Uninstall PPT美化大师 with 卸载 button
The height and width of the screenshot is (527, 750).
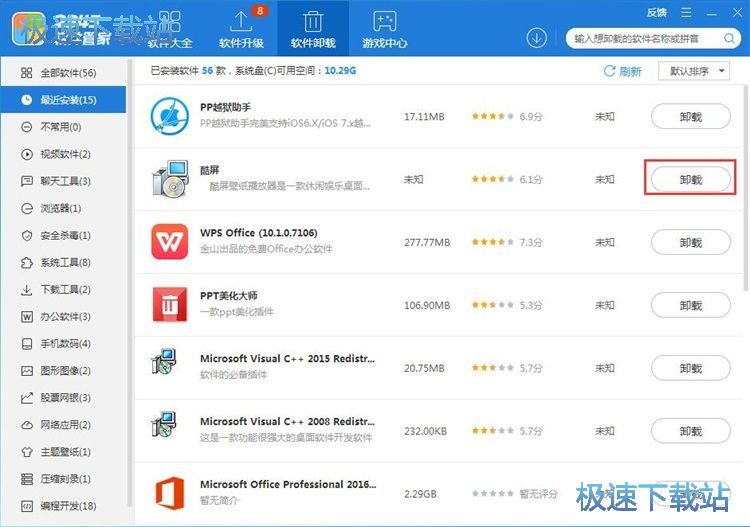[x=691, y=305]
